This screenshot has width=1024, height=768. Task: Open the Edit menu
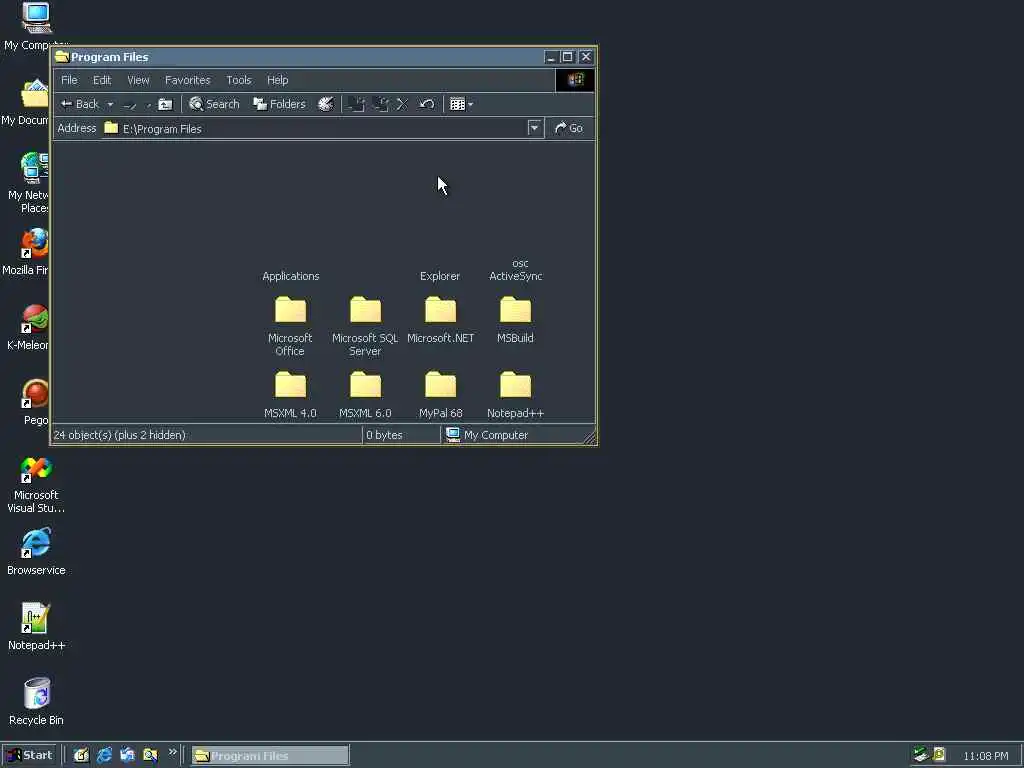pos(102,80)
